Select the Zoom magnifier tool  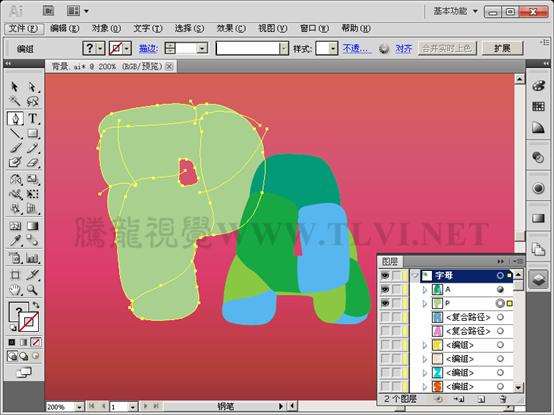click(x=32, y=290)
